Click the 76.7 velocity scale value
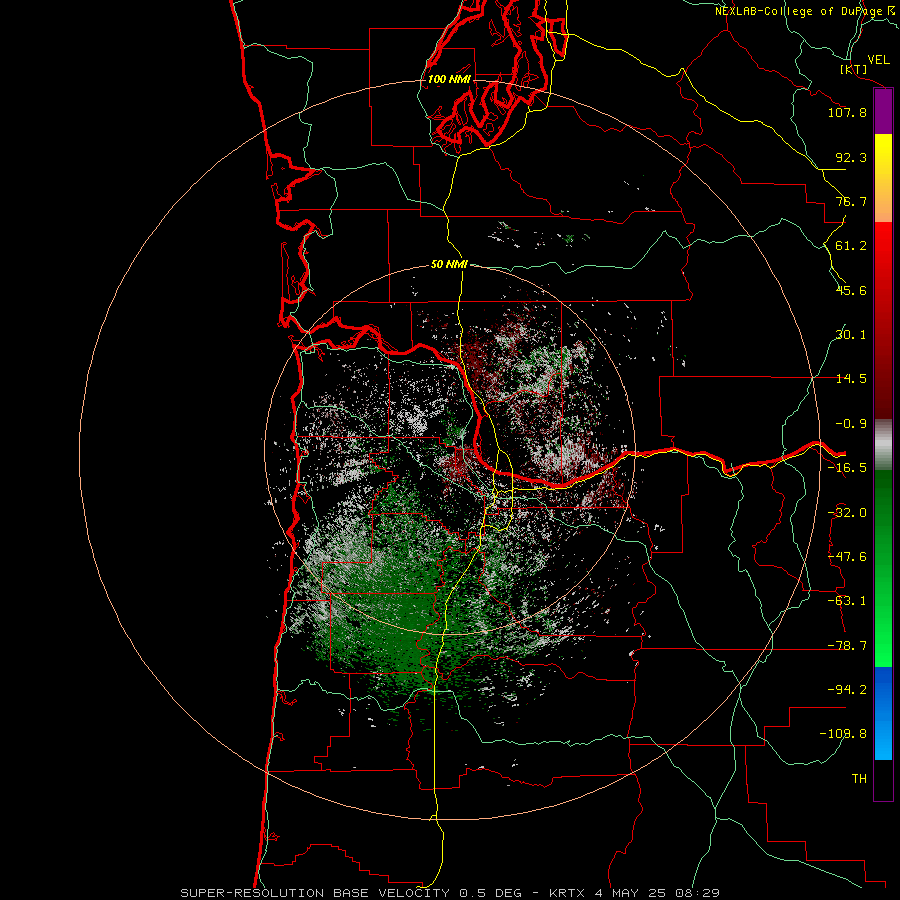900x900 pixels. pos(851,201)
